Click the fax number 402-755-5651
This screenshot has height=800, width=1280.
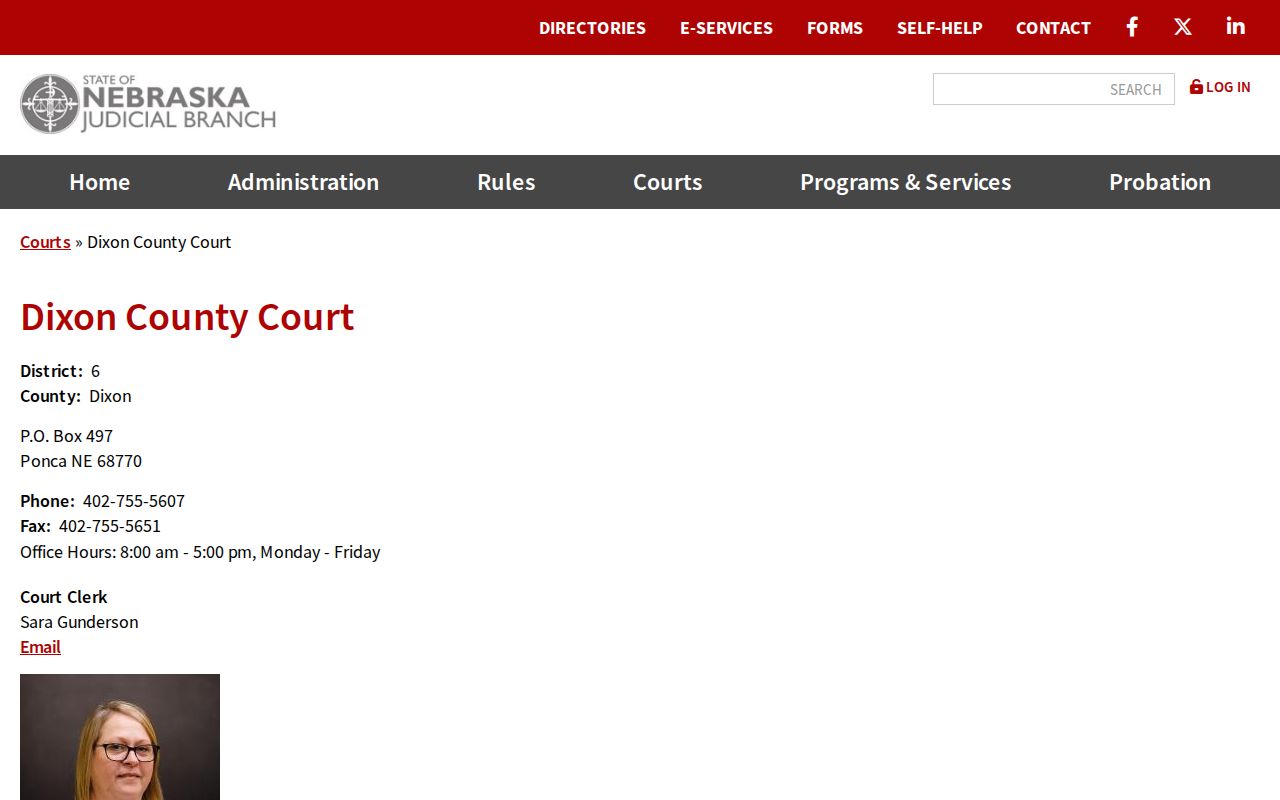pyautogui.click(x=110, y=526)
